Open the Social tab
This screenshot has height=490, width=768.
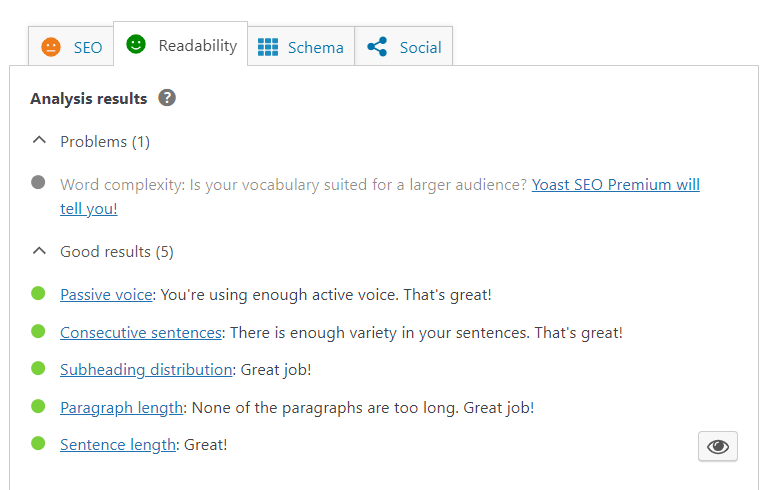point(404,47)
